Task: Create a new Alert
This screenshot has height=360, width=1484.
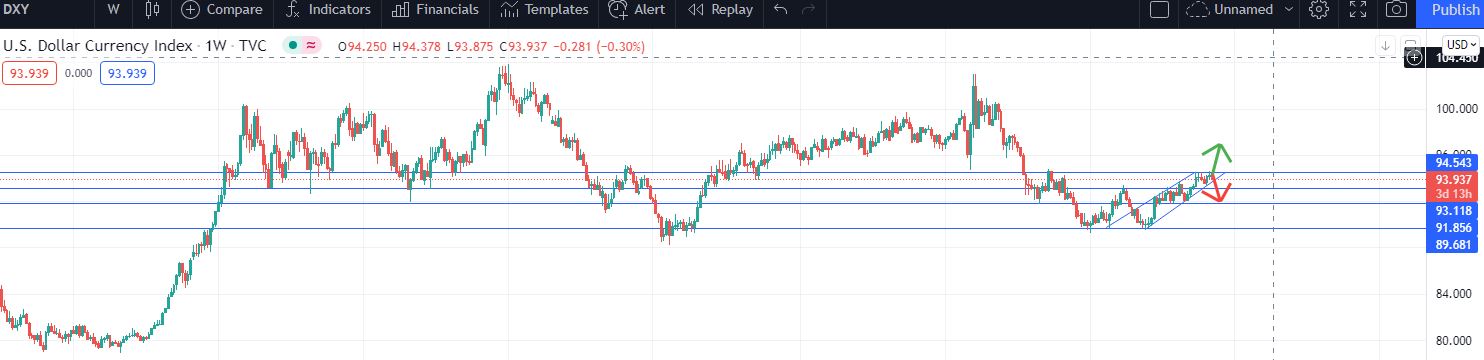Action: point(637,10)
